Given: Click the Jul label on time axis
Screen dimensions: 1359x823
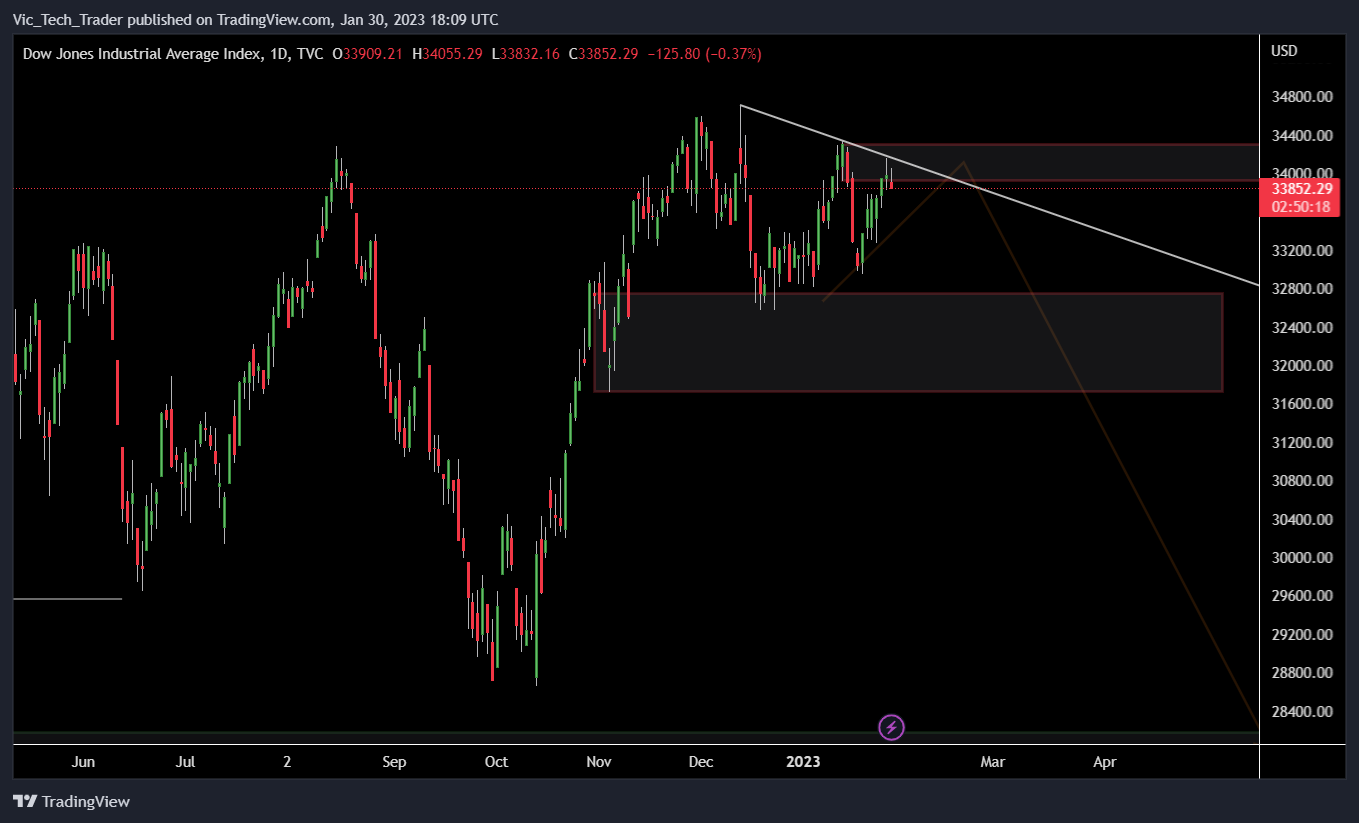Looking at the screenshot, I should pos(185,762).
